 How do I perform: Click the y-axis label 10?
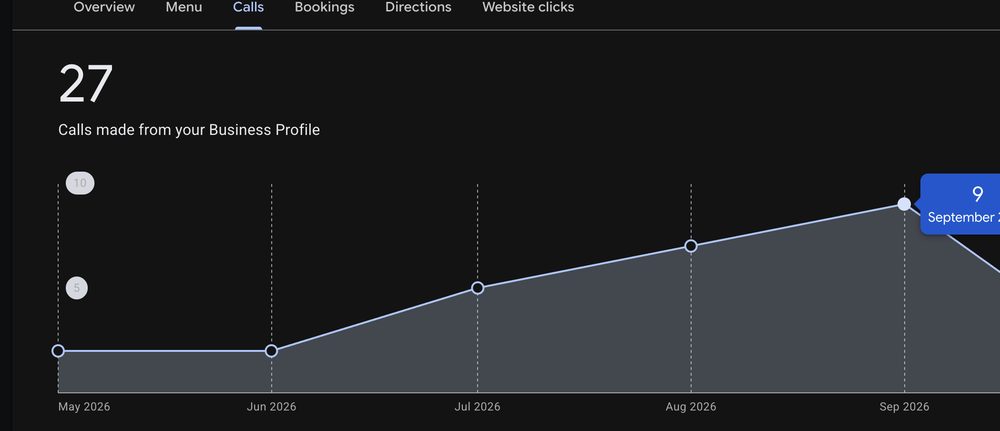80,183
